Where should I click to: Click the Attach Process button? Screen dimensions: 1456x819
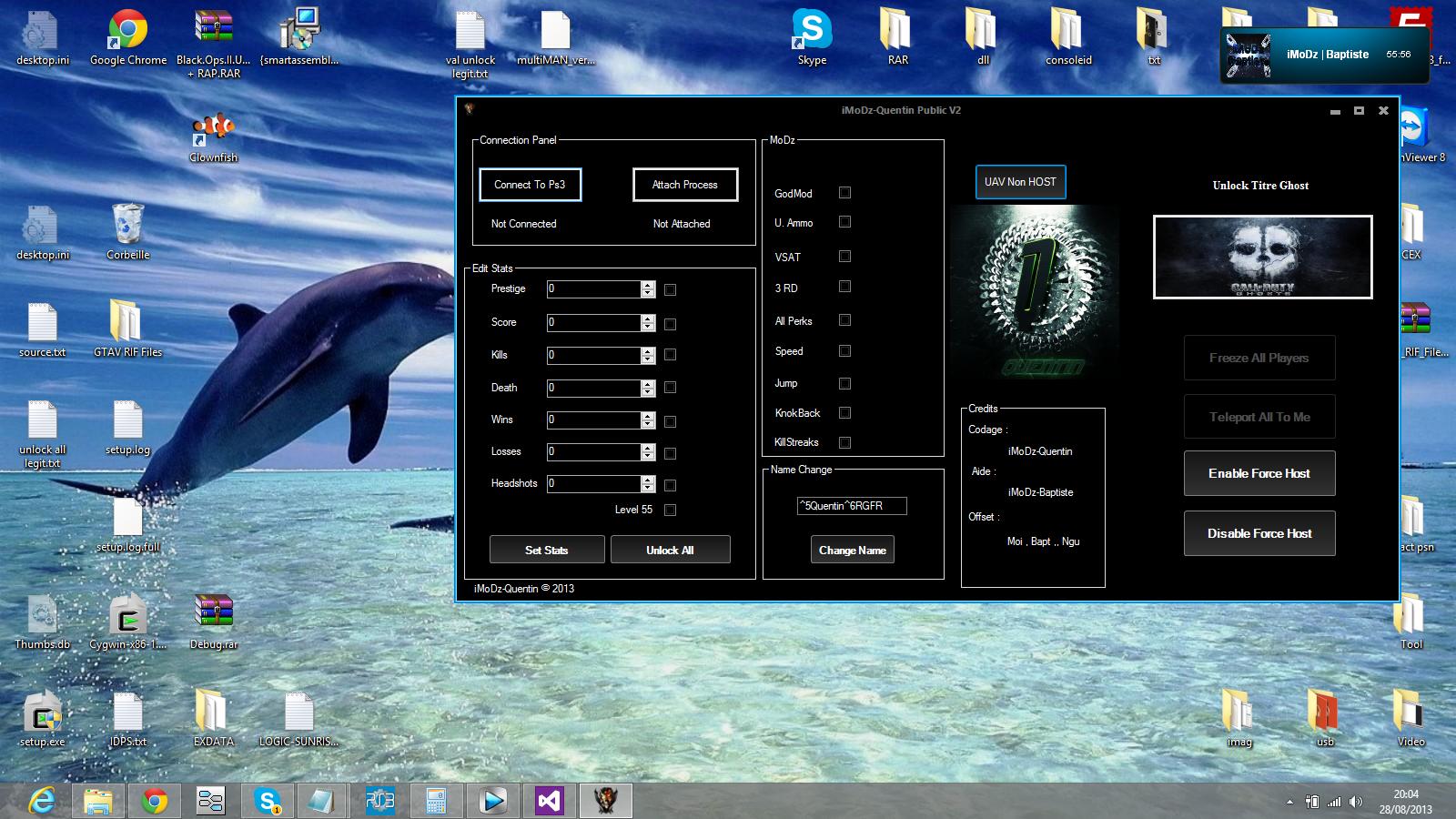[685, 185]
